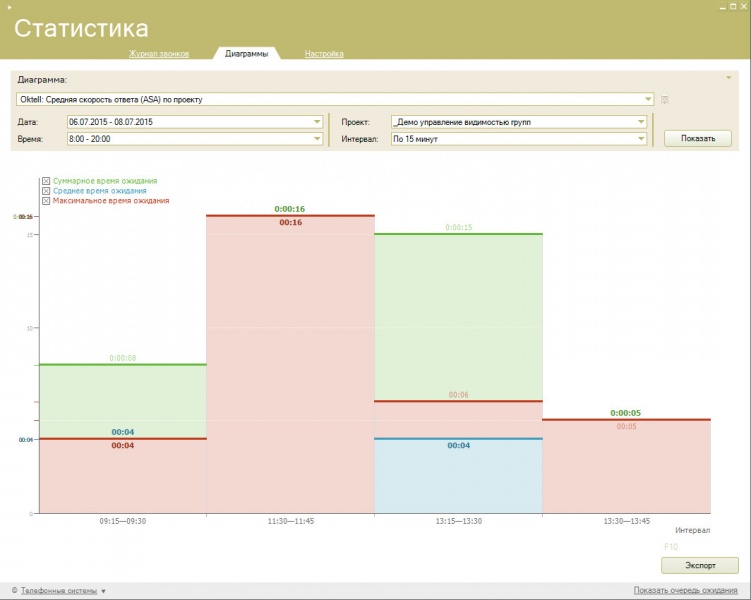Click the 0:00:08 value label

(123, 358)
